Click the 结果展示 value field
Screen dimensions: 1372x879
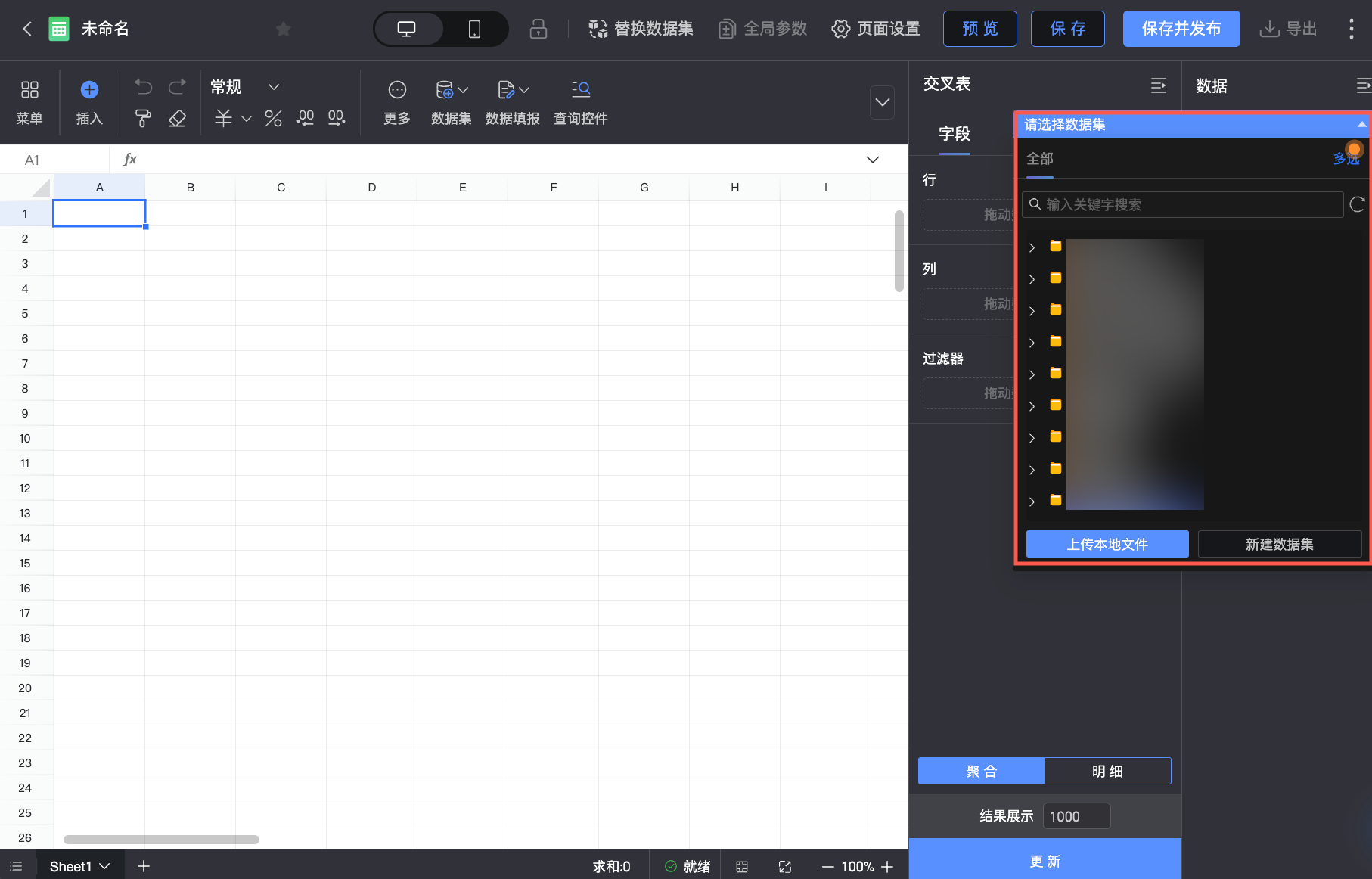point(1076,817)
